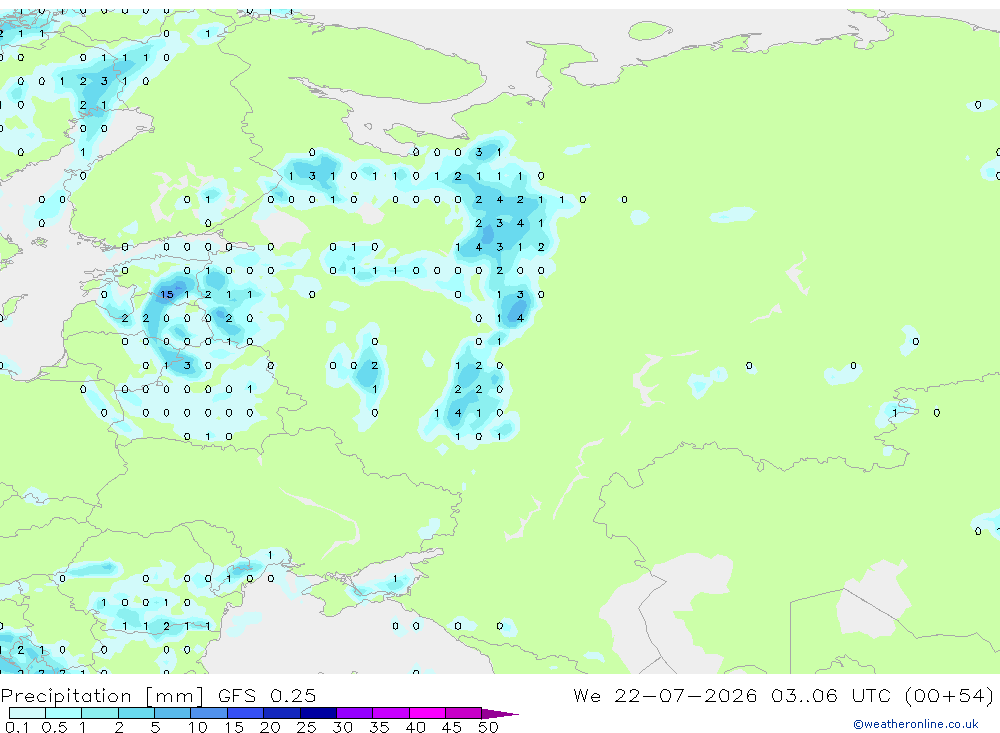Click the legend label '0.1'

coord(17,727)
